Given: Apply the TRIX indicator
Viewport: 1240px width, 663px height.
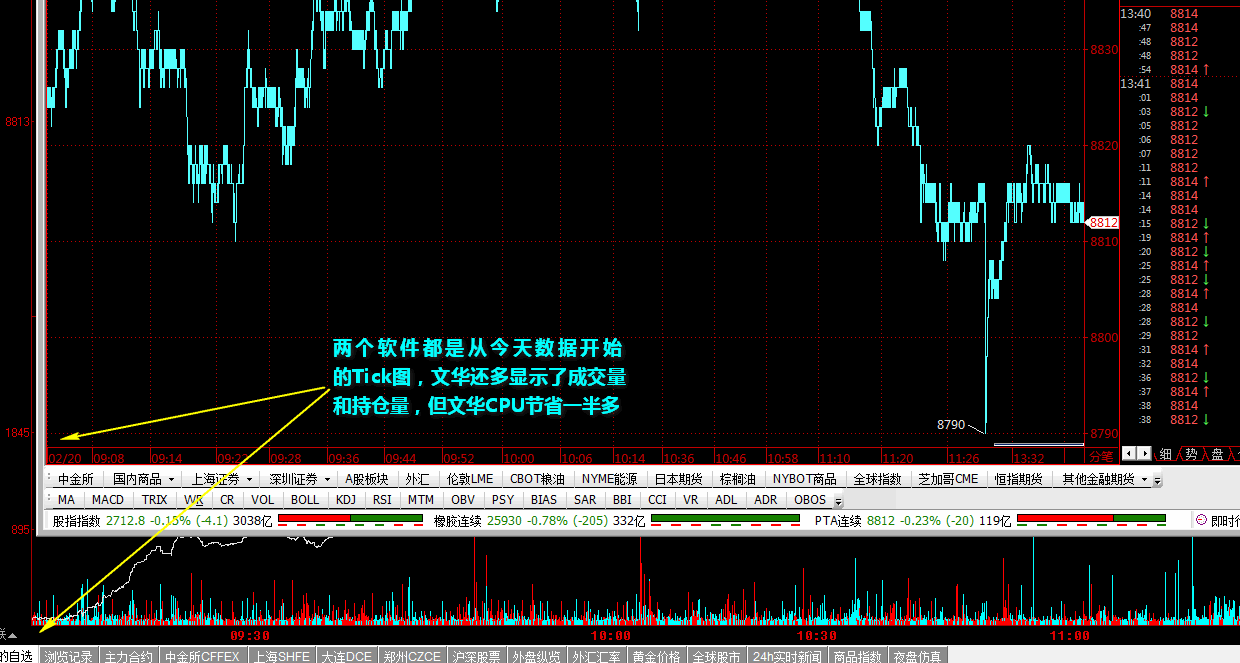Looking at the screenshot, I should point(155,499).
